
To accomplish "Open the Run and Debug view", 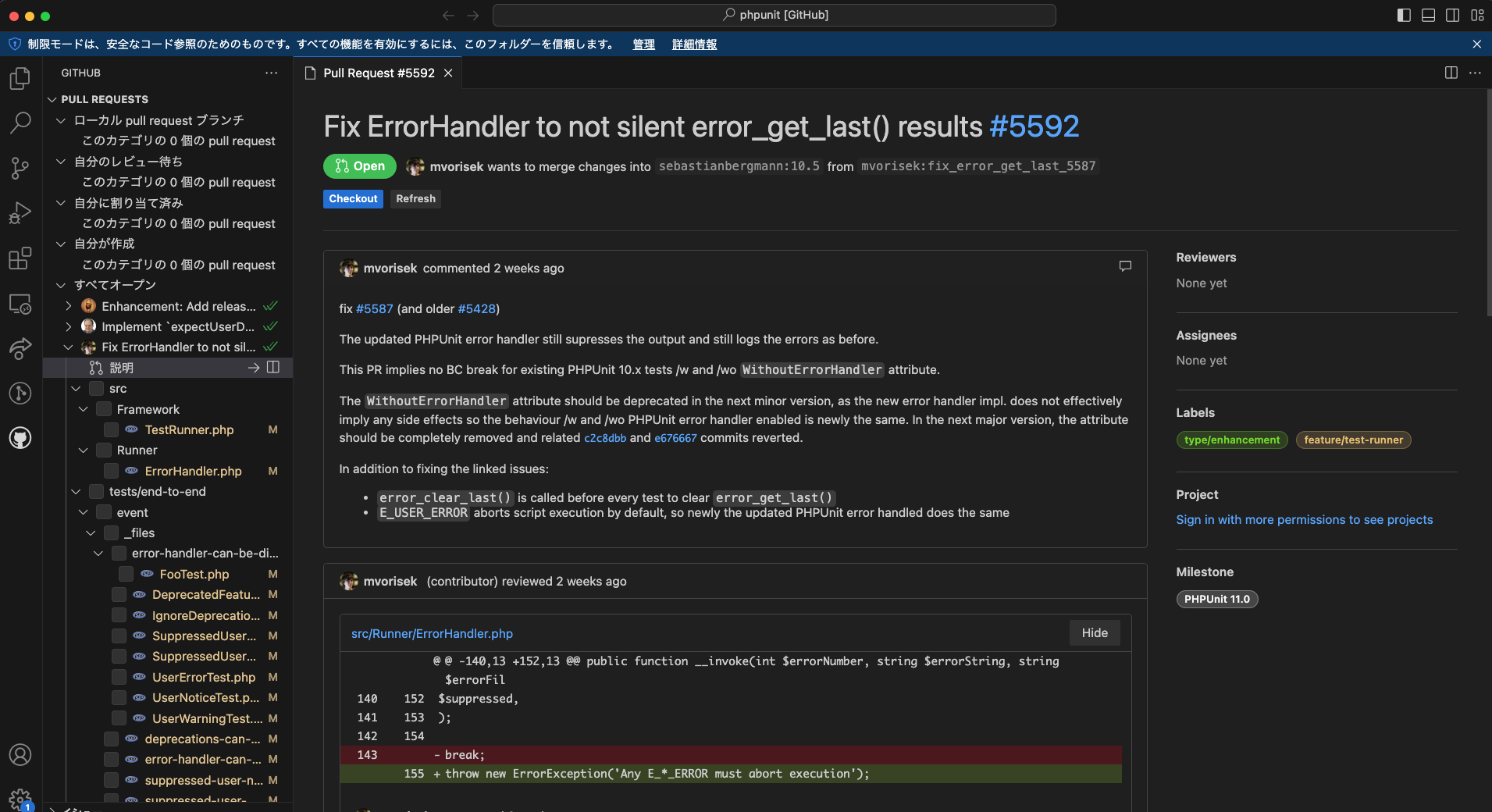I will point(20,212).
